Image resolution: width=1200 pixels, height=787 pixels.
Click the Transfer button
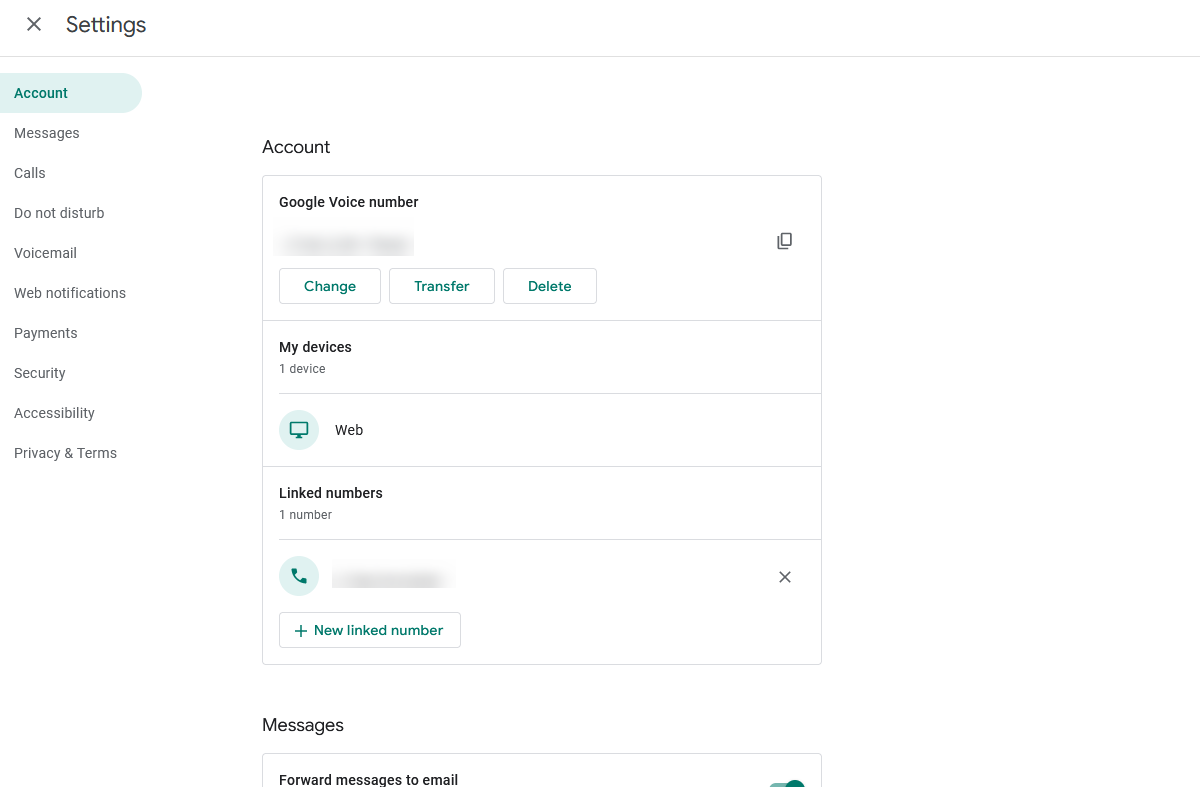pyautogui.click(x=441, y=285)
